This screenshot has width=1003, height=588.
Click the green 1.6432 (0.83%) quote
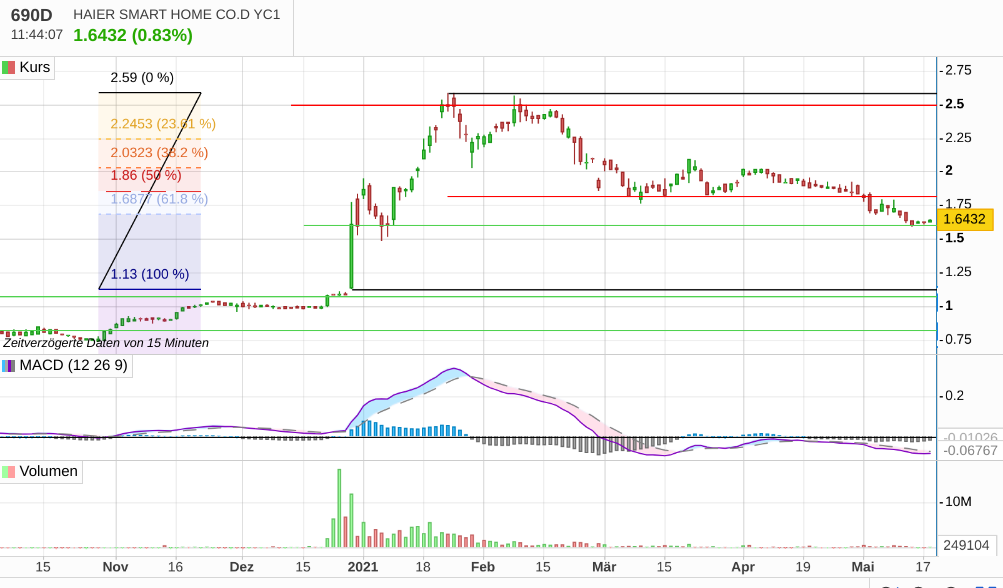point(132,35)
